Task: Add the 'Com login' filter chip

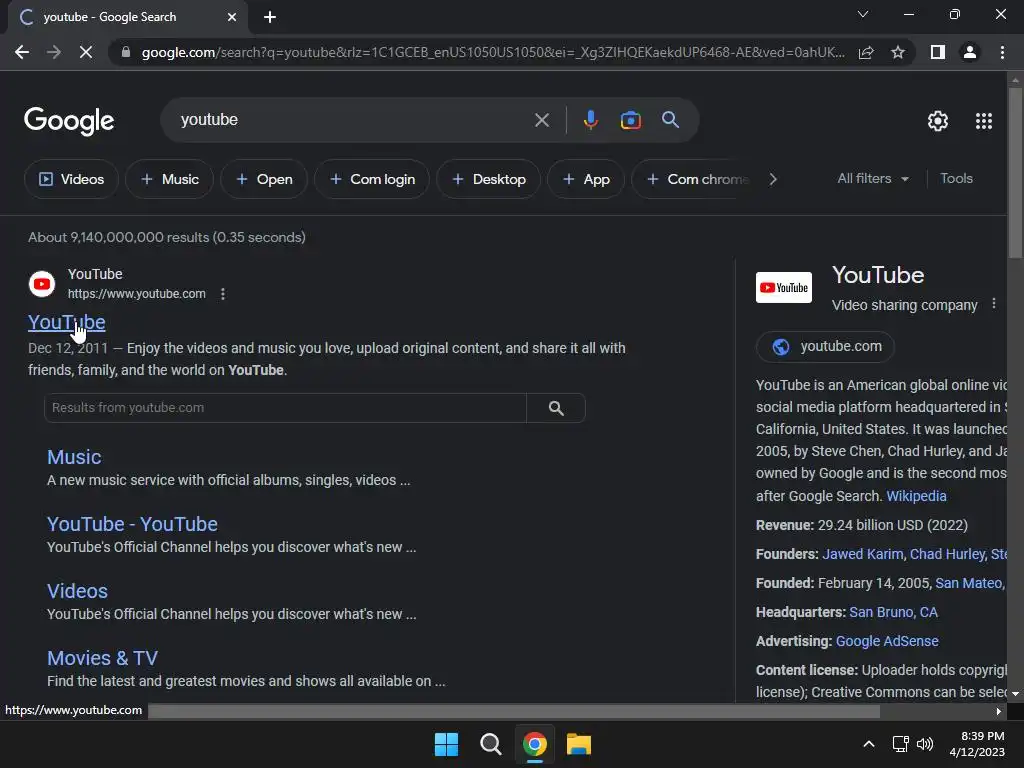Action: tap(372, 179)
